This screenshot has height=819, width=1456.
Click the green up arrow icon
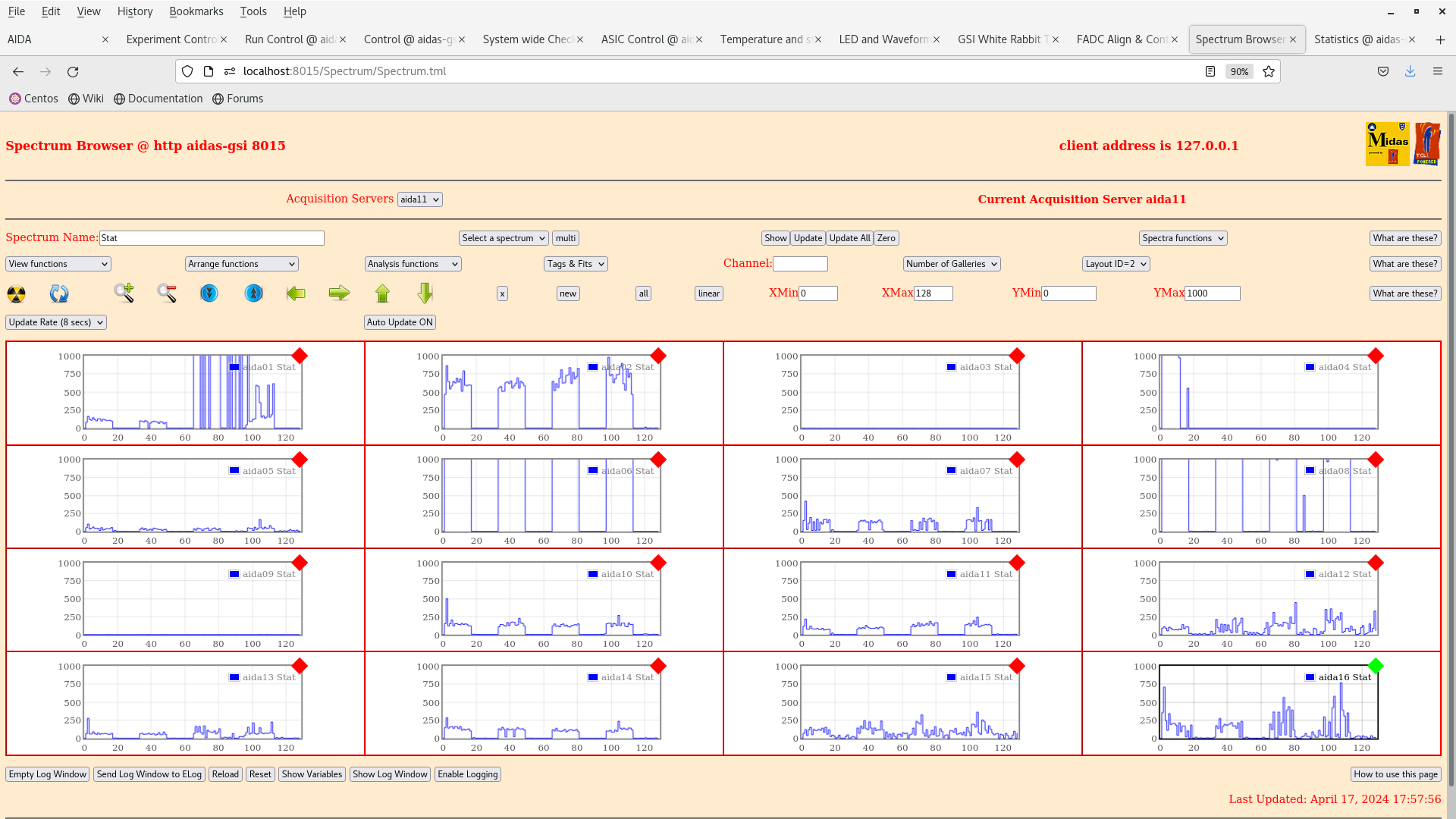382,293
